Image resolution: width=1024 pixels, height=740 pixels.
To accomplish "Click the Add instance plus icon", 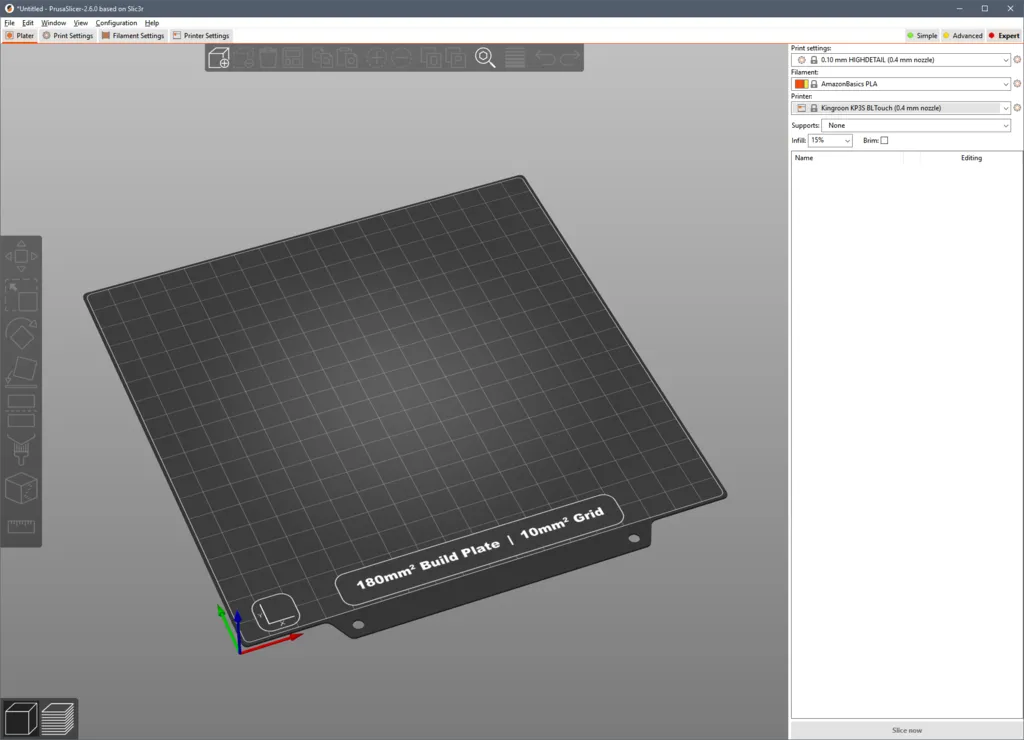I will click(376, 58).
